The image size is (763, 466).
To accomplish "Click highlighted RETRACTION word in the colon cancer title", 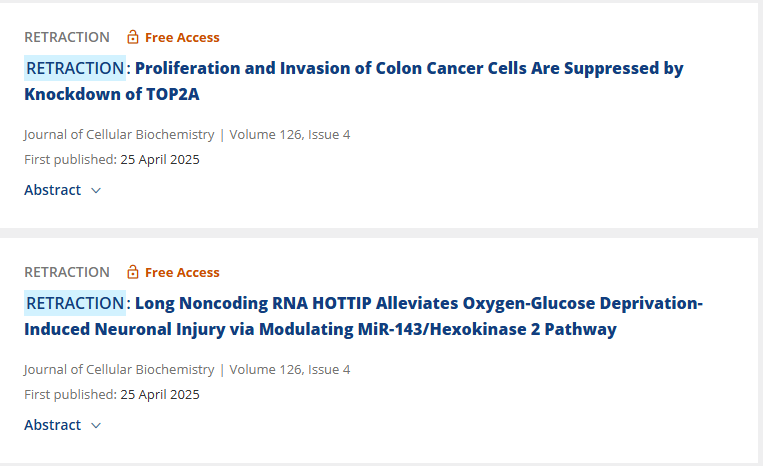I will coord(75,68).
